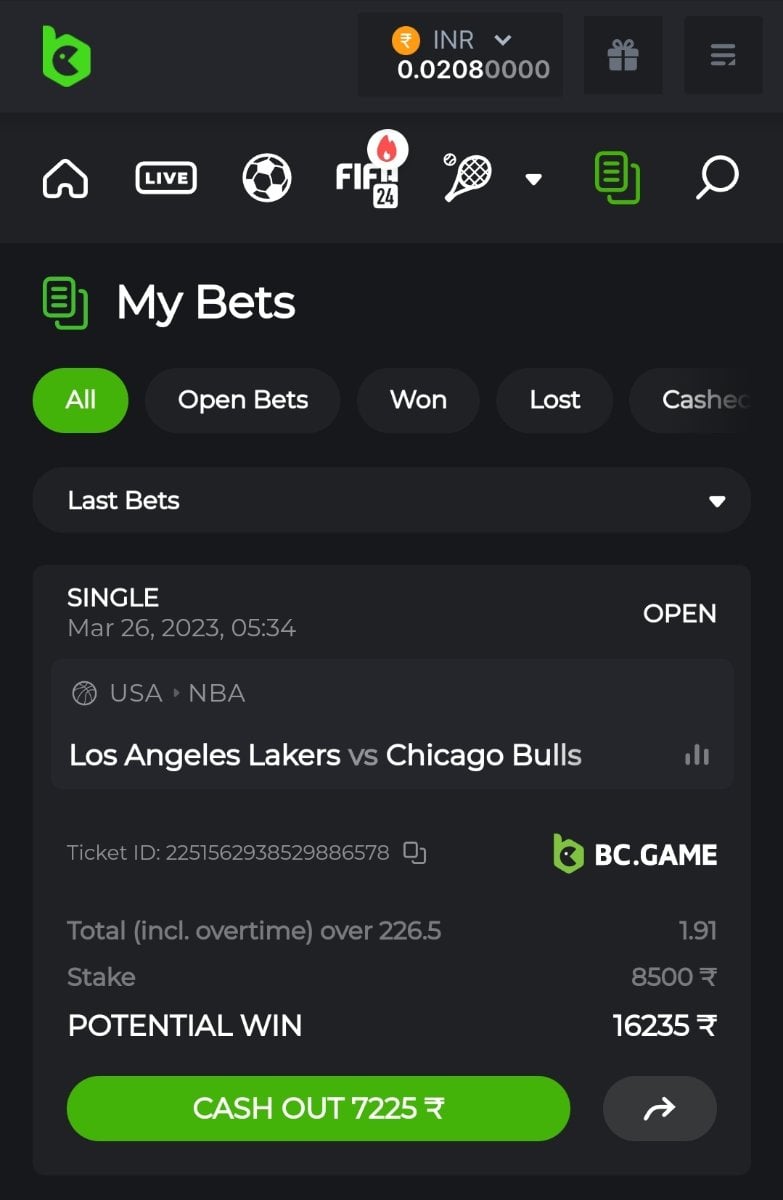
Task: Open the Last Bets dropdown
Action: click(x=392, y=500)
